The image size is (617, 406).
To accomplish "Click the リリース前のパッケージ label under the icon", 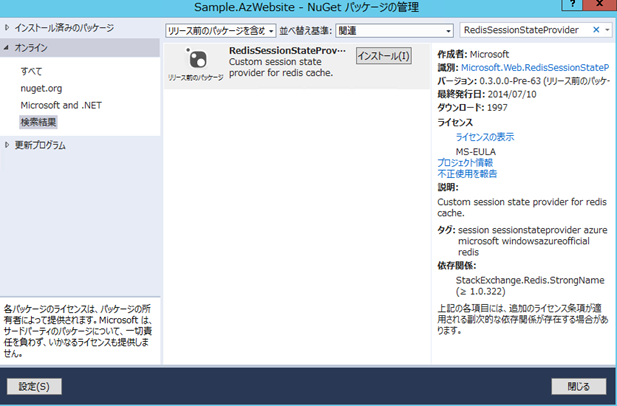I will [x=196, y=78].
